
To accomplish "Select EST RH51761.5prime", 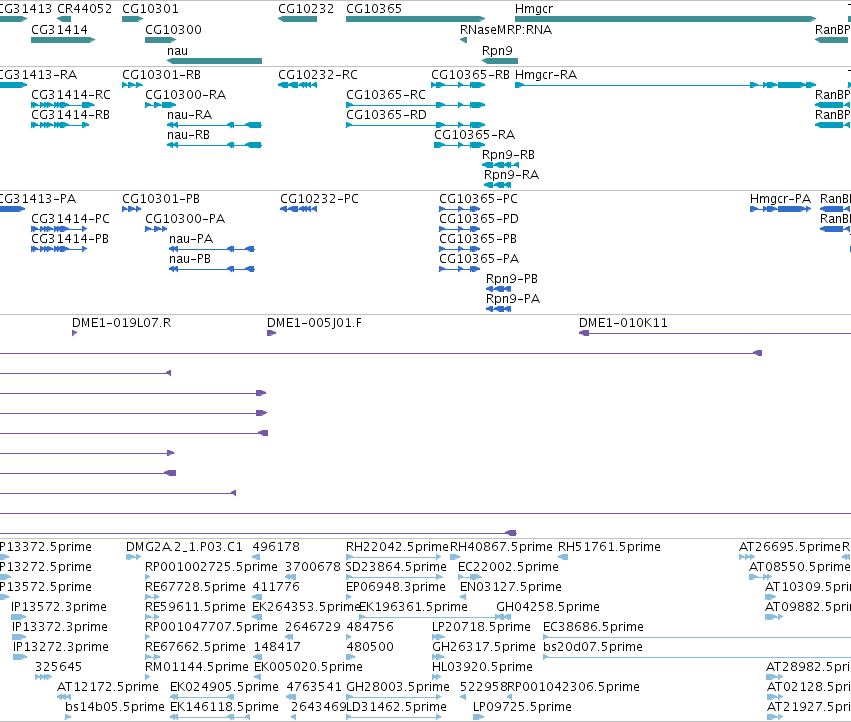I will (563, 557).
